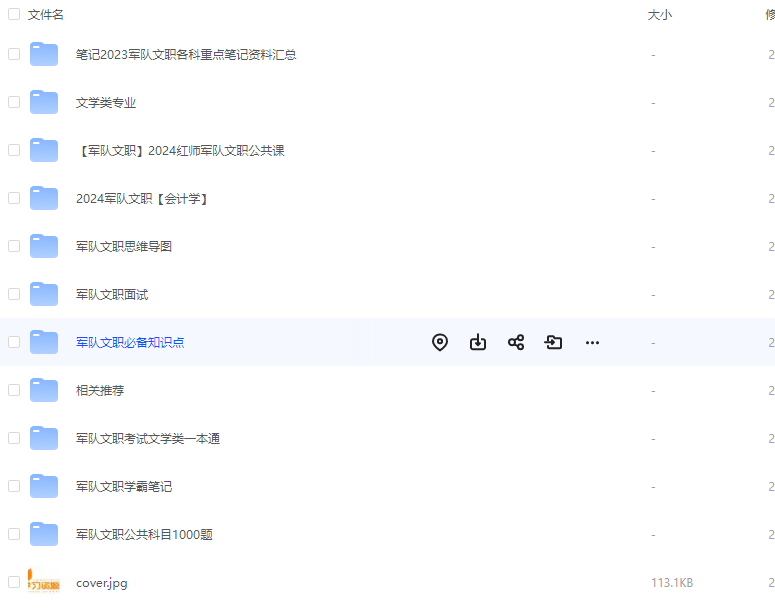Check the box for 文学类专业
This screenshot has height=610, width=775.
click(x=14, y=102)
